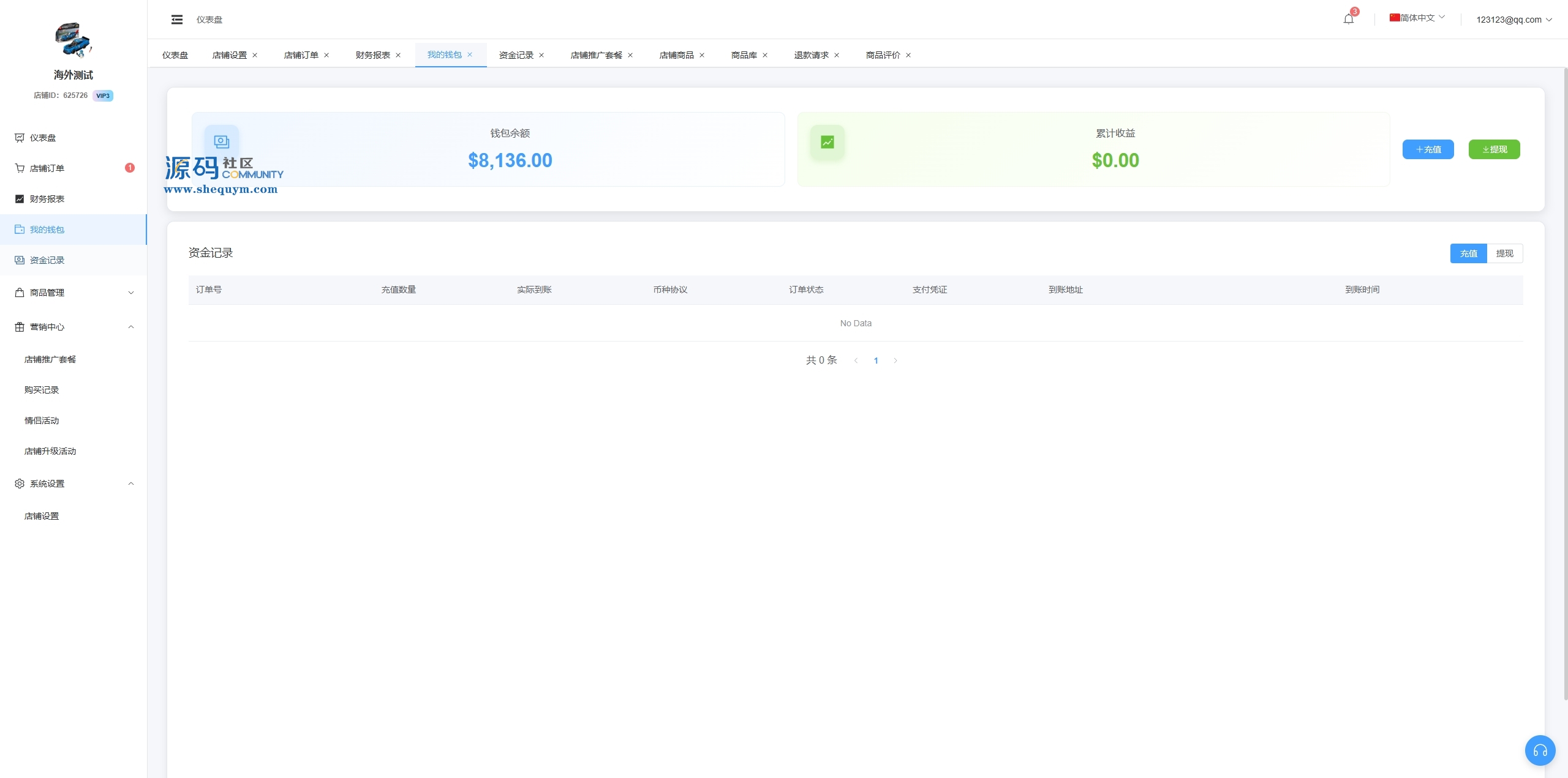Click the cumulative earnings chart icon
The height and width of the screenshot is (778, 1568).
pos(827,142)
